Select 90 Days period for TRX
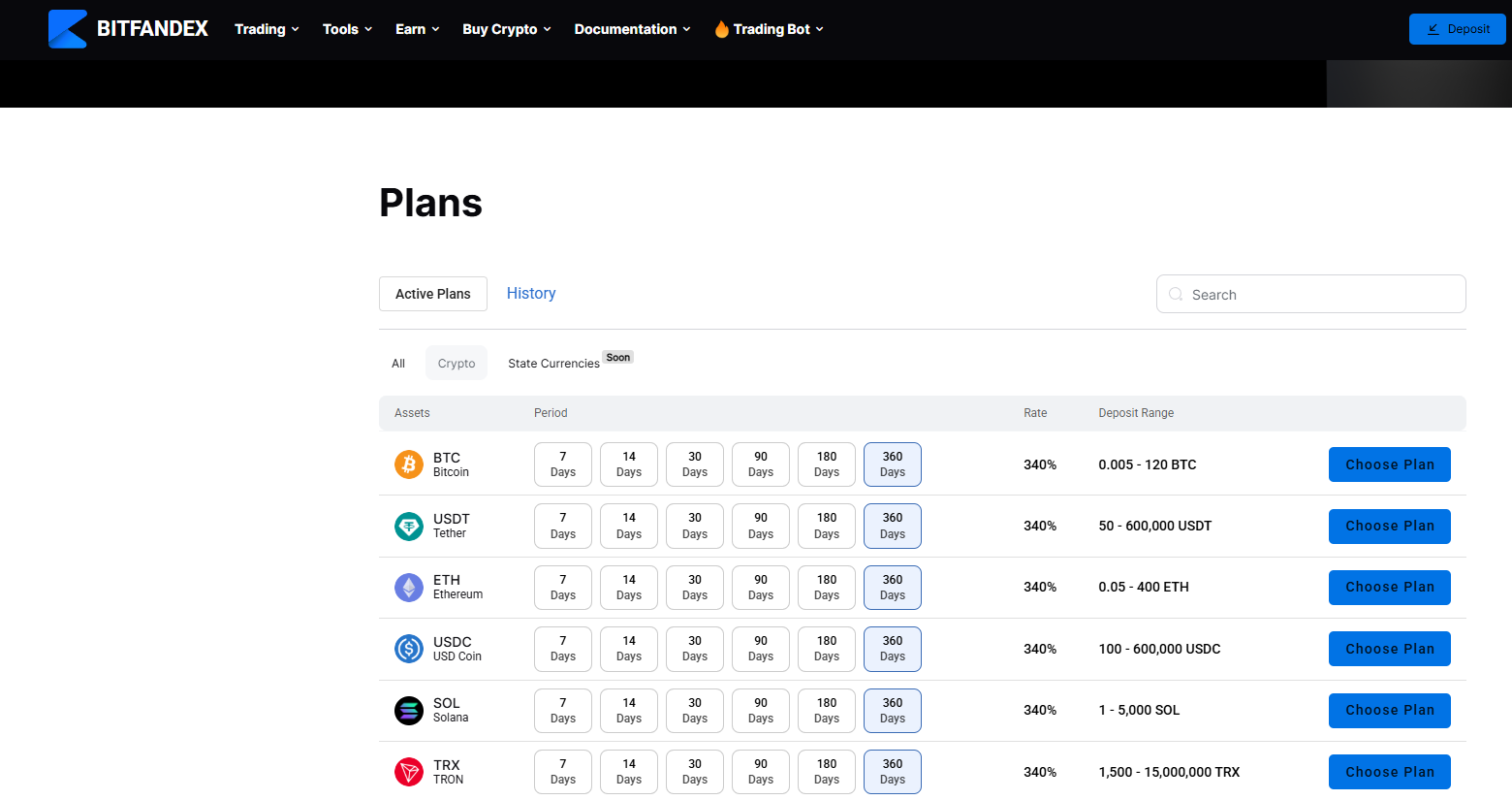Image resolution: width=1512 pixels, height=800 pixels. pyautogui.click(x=761, y=772)
